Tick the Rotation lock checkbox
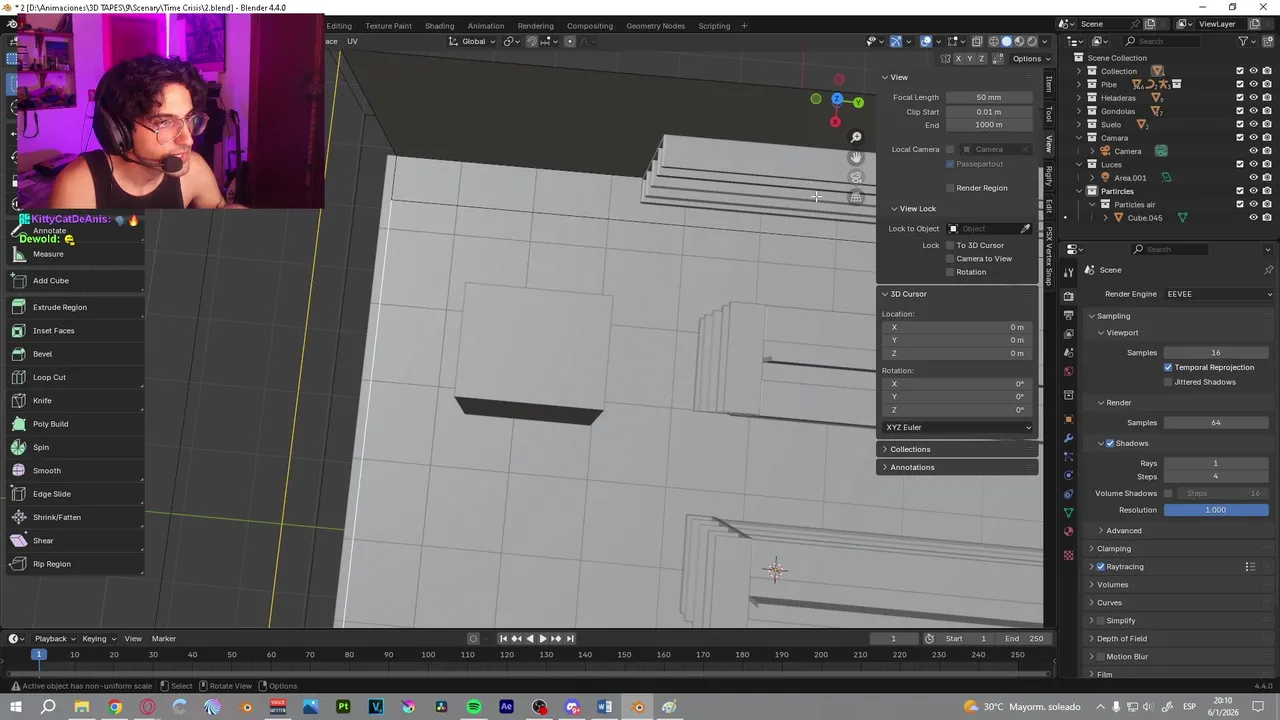The height and width of the screenshot is (720, 1280). [950, 272]
